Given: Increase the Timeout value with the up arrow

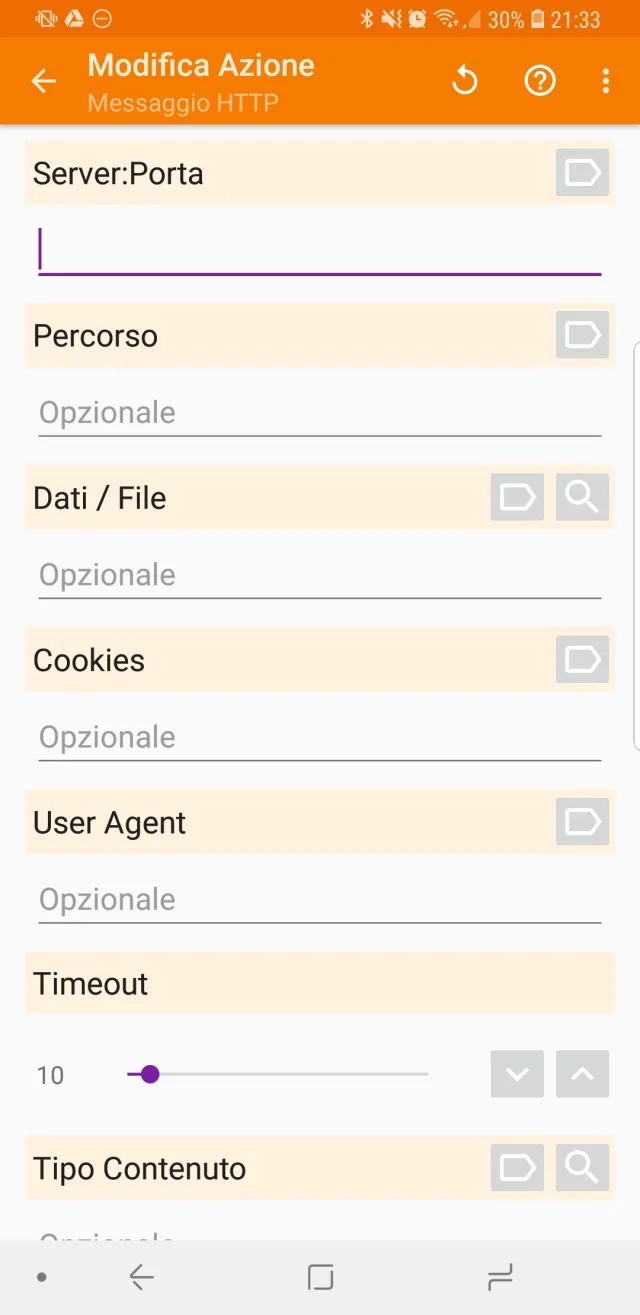Looking at the screenshot, I should (581, 1074).
